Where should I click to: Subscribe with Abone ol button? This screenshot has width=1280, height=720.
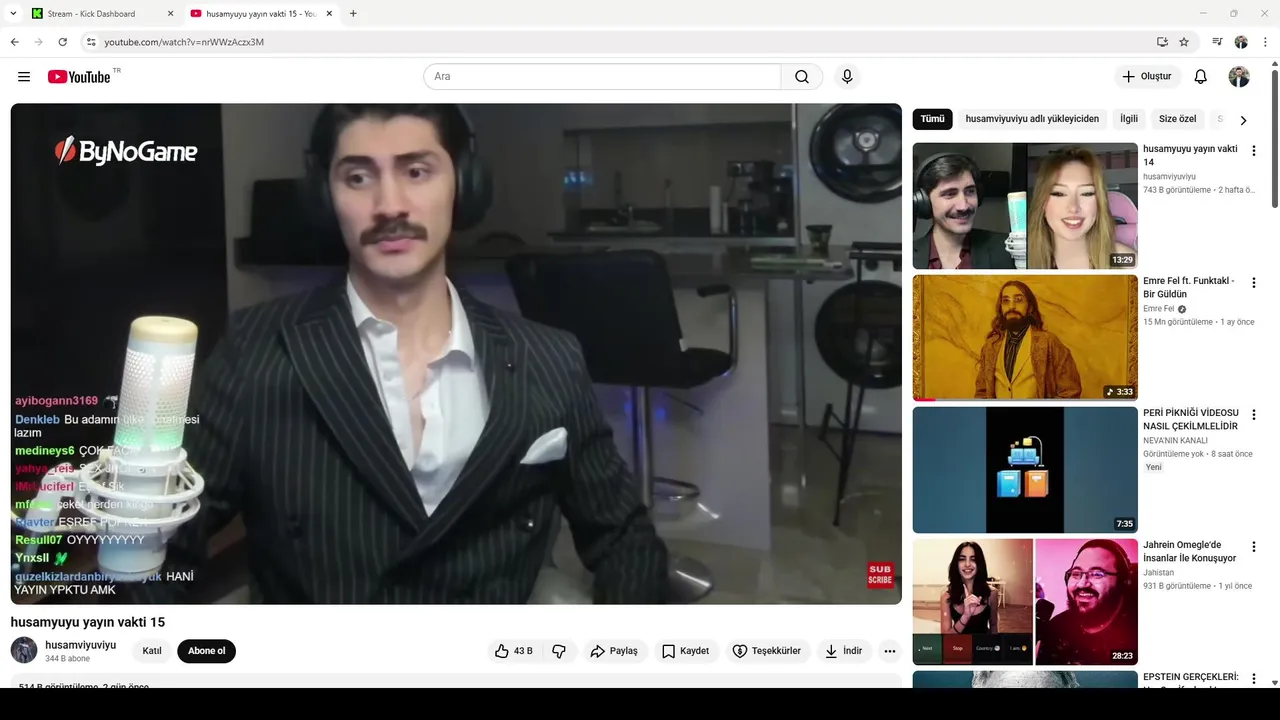click(x=207, y=651)
